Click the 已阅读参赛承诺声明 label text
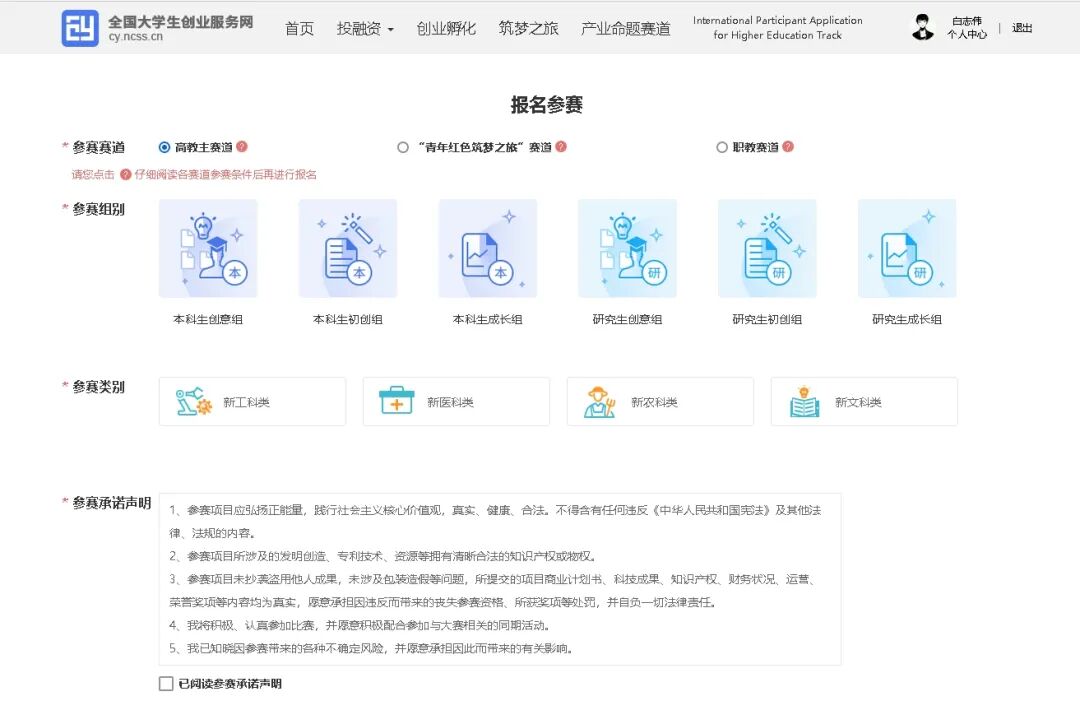 point(230,684)
